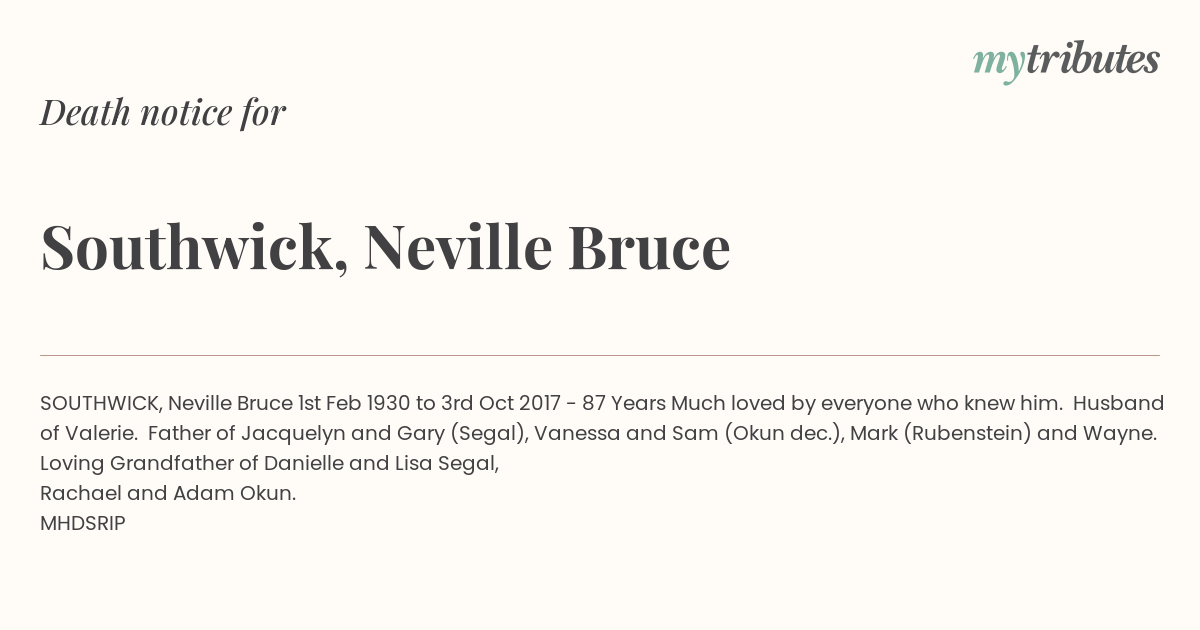This screenshot has height=630, width=1200.
Task: Click the "Husband of Valerie" text
Action: click(x=602, y=419)
